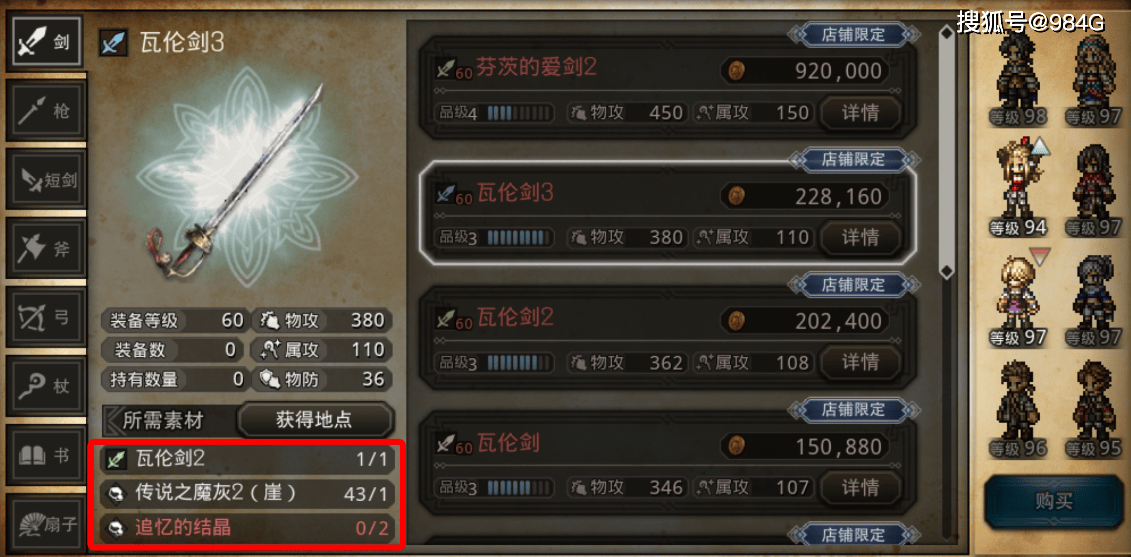Screen dimensions: 1131x557
Task: Choose the axe (斧) weapon category
Action: click(45, 249)
